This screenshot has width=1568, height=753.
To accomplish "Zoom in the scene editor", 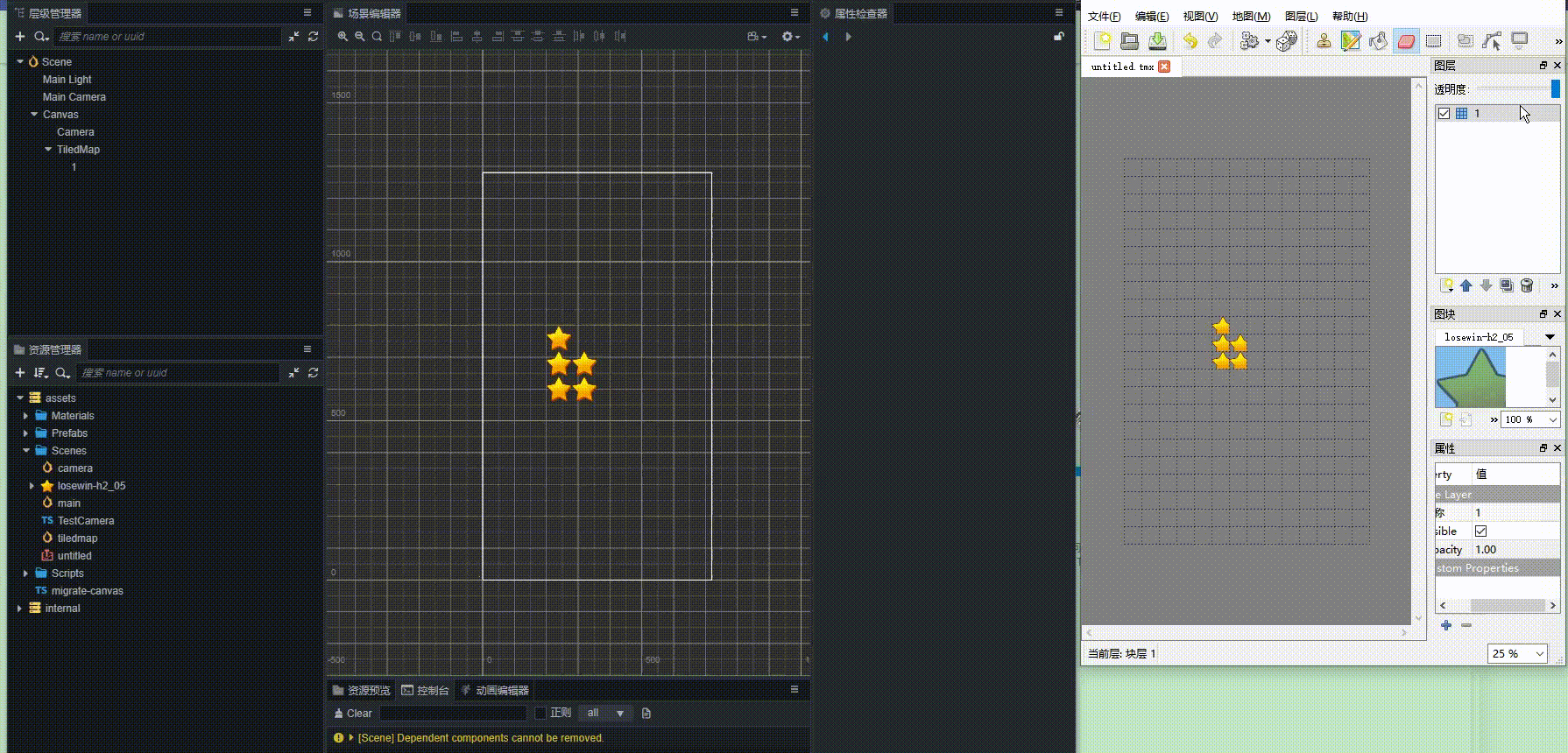I will (x=343, y=36).
